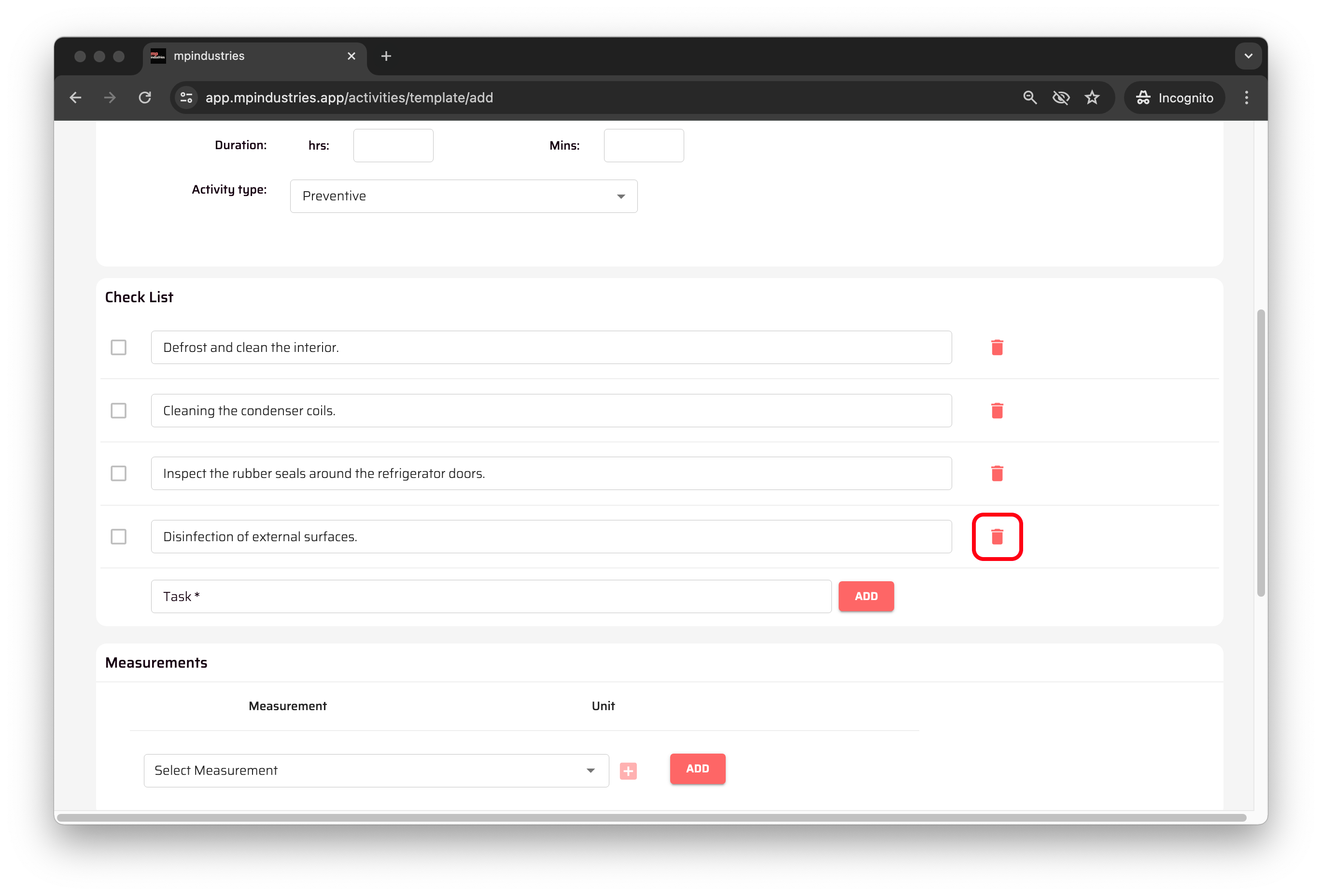Click the vertical page scrollbar

coord(1261,452)
